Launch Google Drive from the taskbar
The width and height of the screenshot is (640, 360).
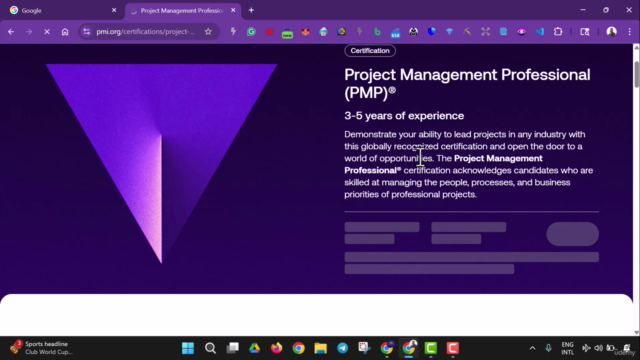[254, 348]
